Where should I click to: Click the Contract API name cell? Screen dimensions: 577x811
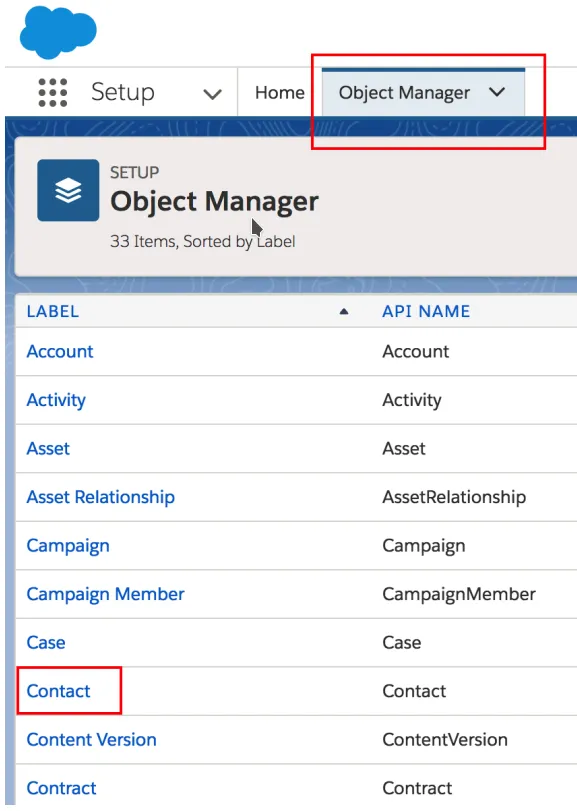pyautogui.click(x=417, y=788)
